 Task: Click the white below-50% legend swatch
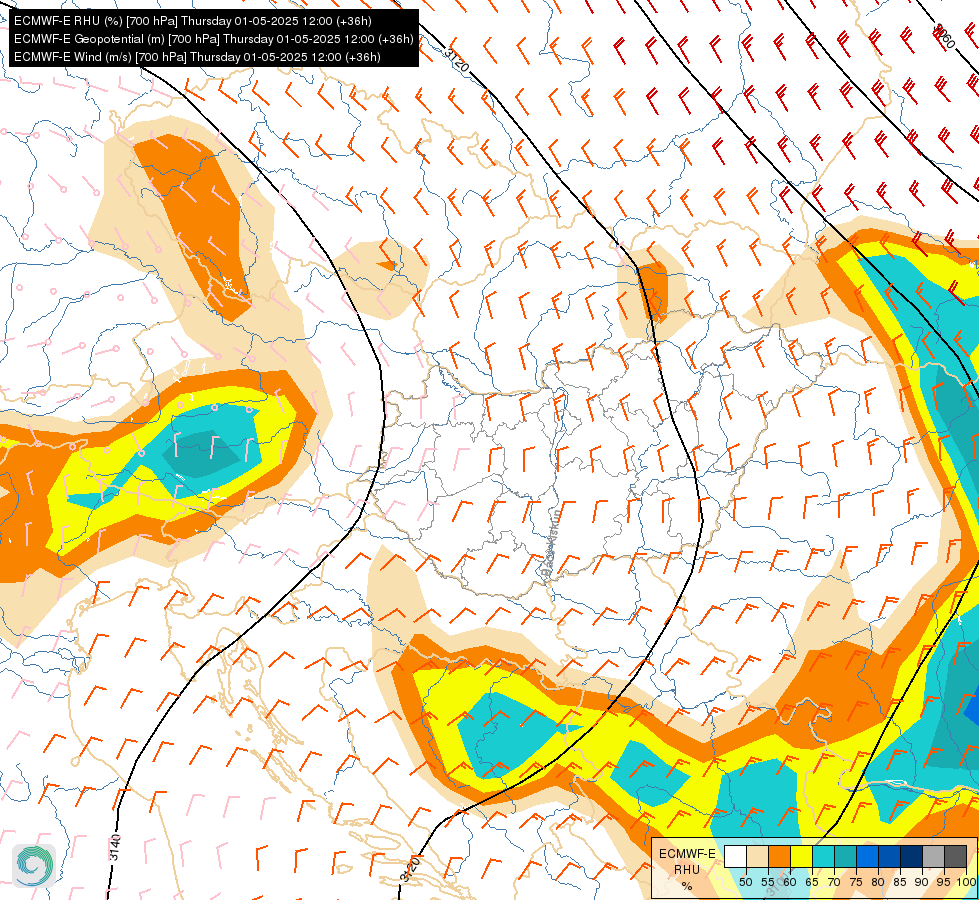click(735, 856)
